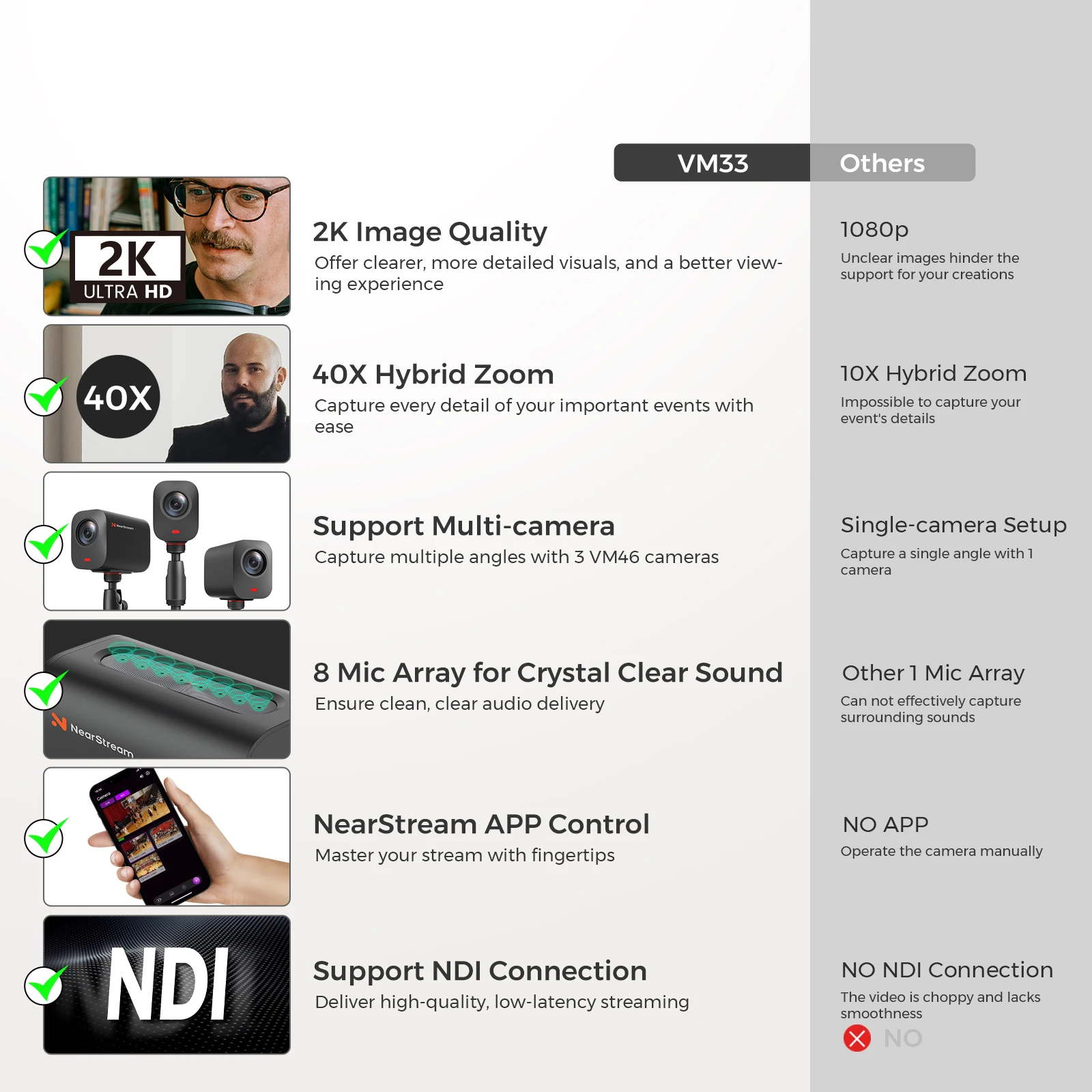Click the 40X circular badge

[119, 397]
